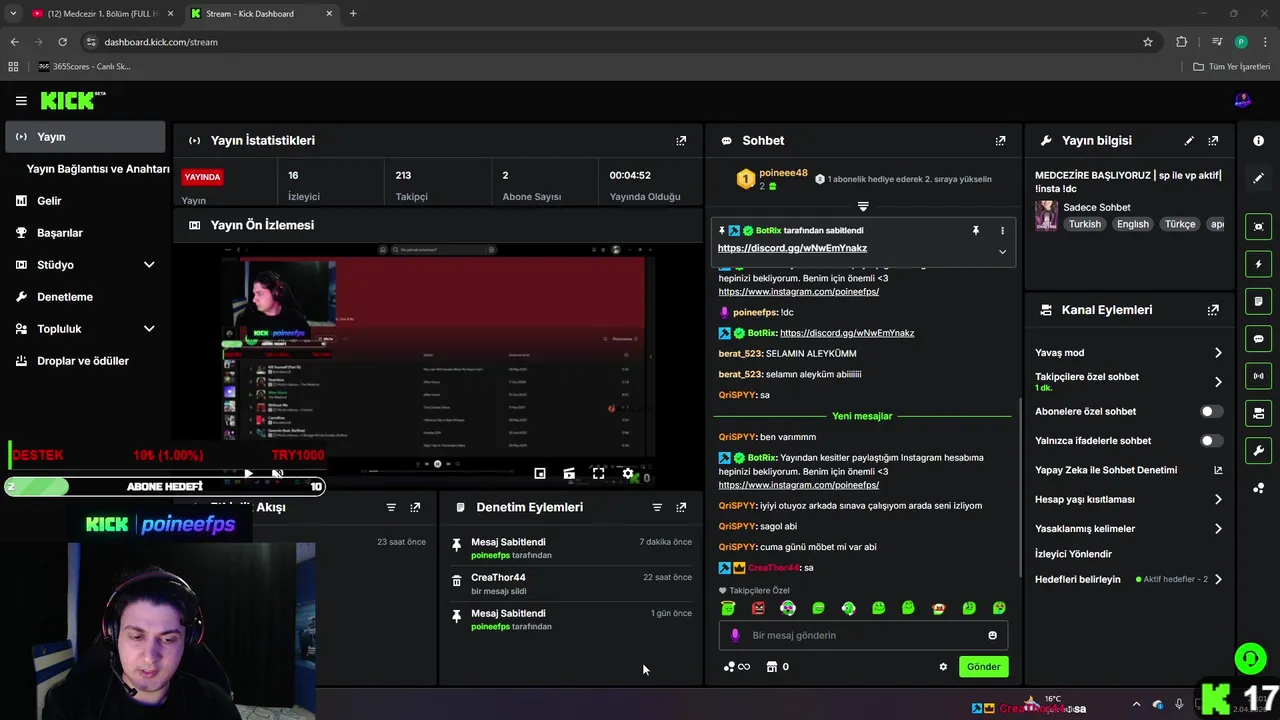Toggle the document widget icon in right sidebar
The height and width of the screenshot is (720, 1280).
[x=1259, y=301]
